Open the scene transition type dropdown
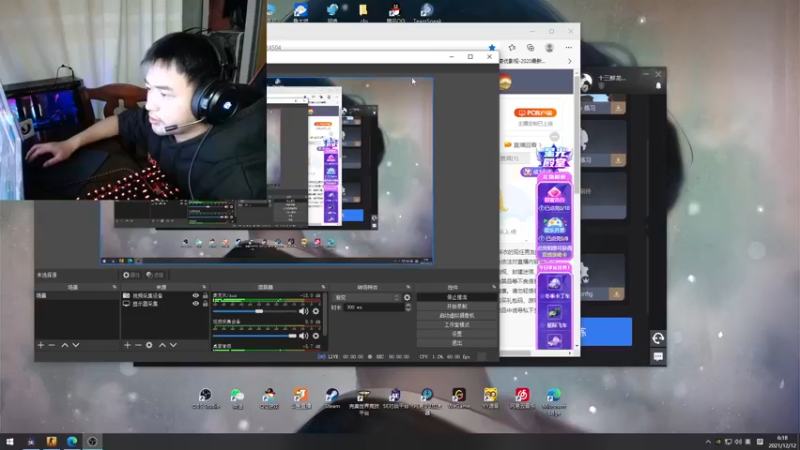Image resolution: width=800 pixels, height=450 pixels. pos(366,297)
